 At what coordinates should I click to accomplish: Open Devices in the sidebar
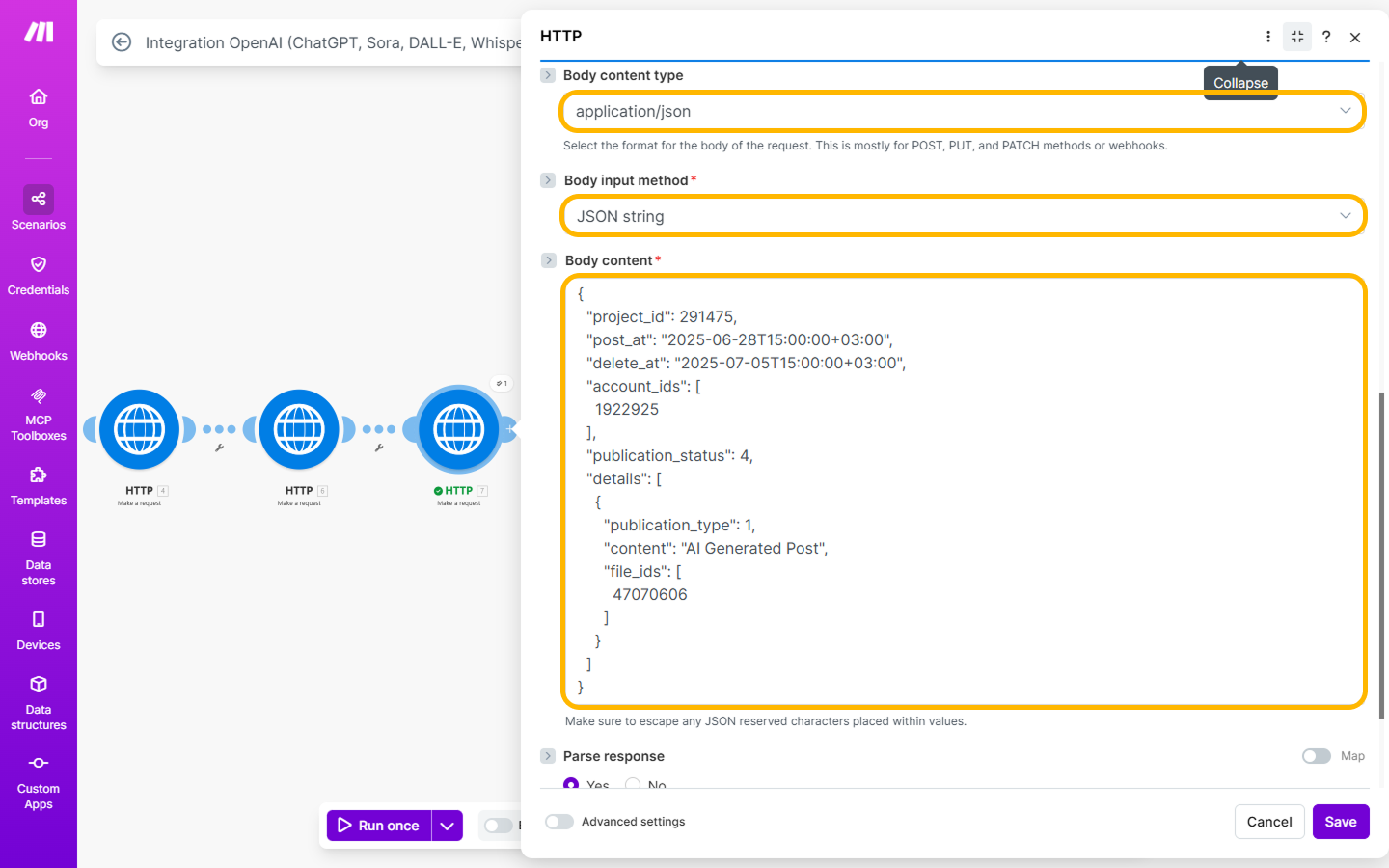tap(39, 631)
